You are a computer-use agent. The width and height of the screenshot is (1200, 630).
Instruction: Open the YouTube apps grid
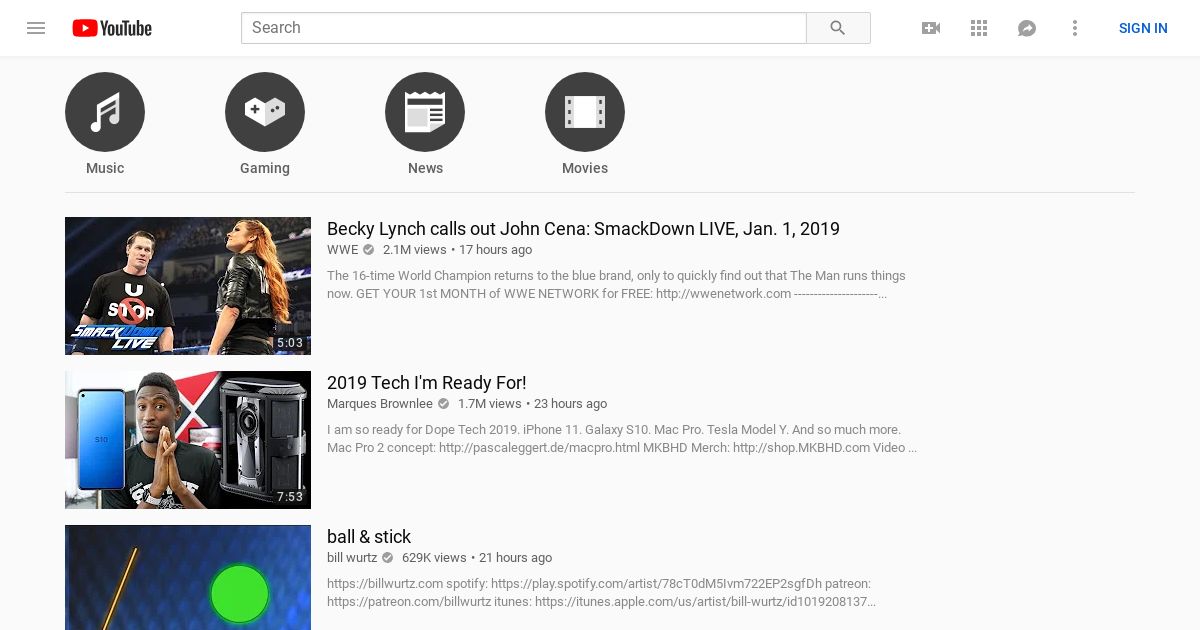pos(979,28)
